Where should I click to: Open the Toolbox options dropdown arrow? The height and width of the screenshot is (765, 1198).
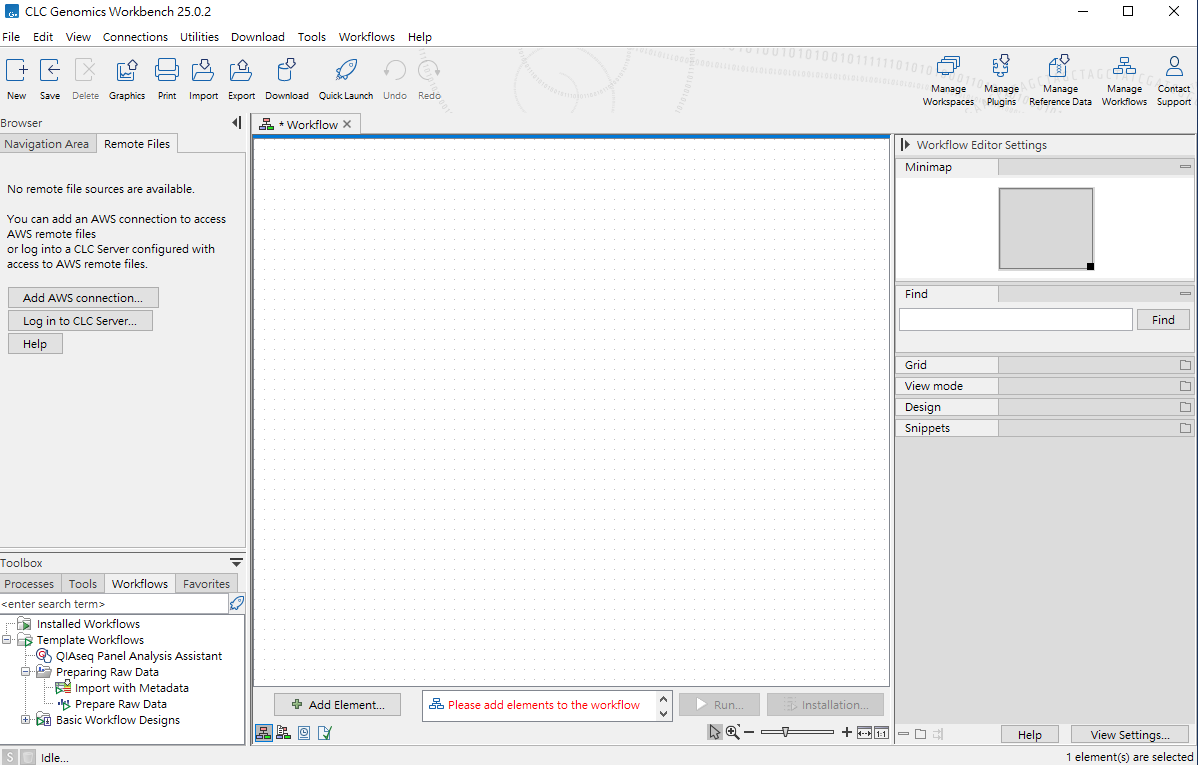237,562
